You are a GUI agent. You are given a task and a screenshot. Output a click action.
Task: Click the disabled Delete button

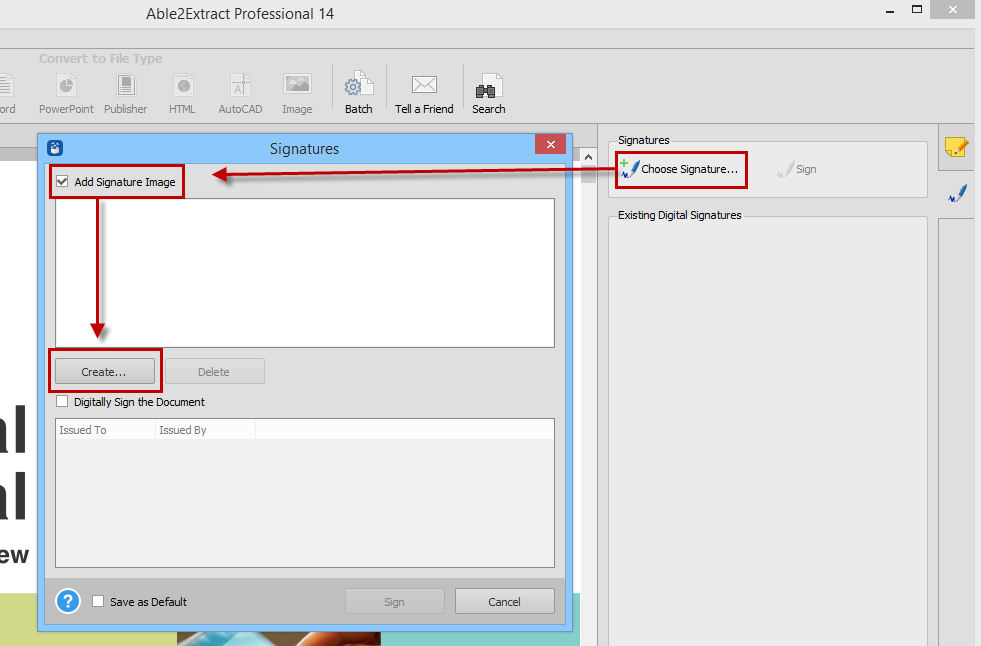point(214,372)
